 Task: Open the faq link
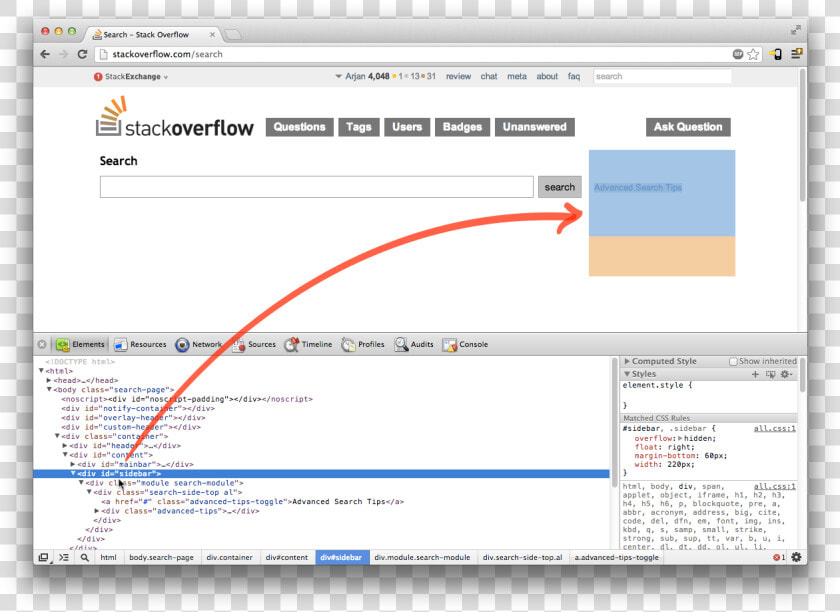(x=574, y=77)
